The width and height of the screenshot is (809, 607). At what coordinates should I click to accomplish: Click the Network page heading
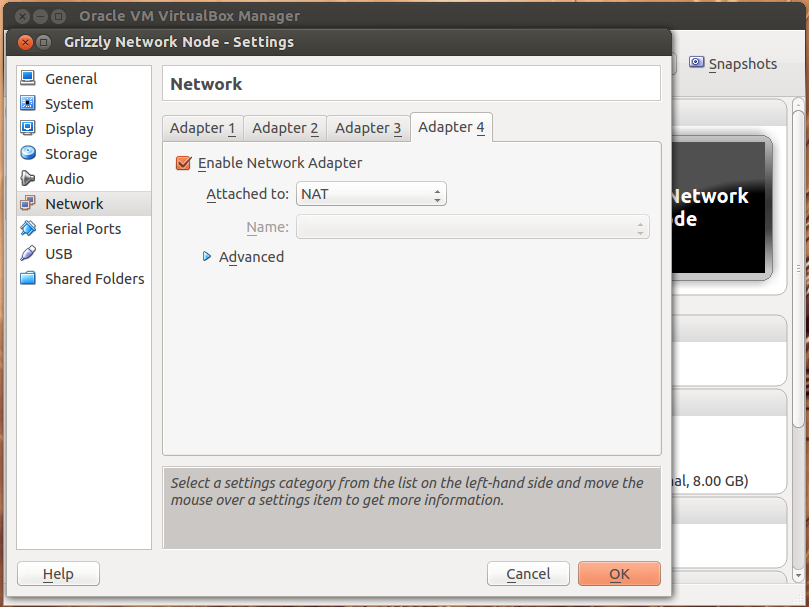[206, 84]
